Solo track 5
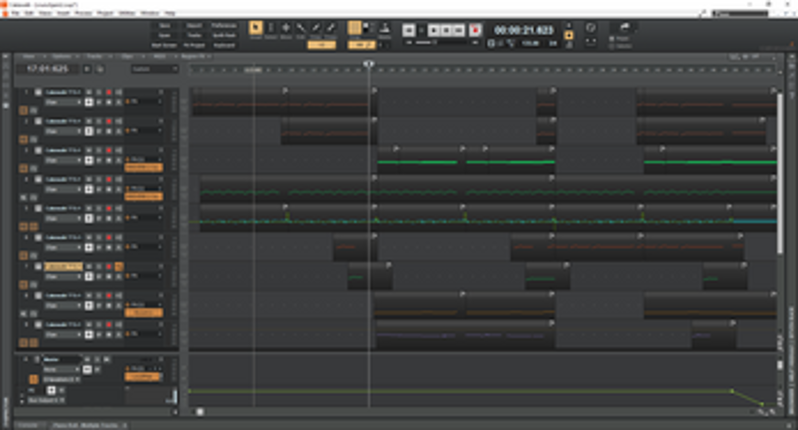Viewport: 798px width, 430px height. [x=99, y=209]
